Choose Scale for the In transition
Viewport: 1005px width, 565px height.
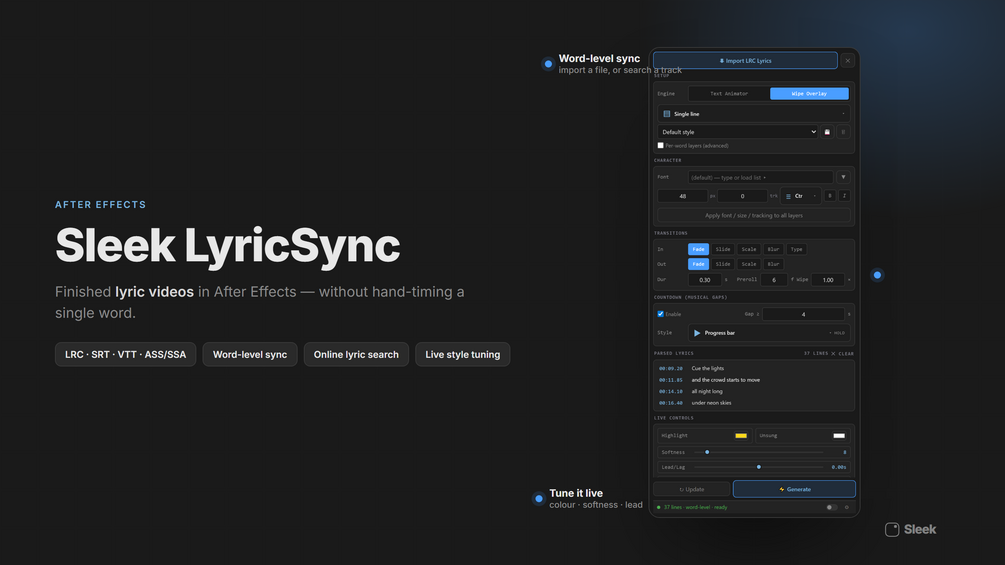tap(749, 249)
